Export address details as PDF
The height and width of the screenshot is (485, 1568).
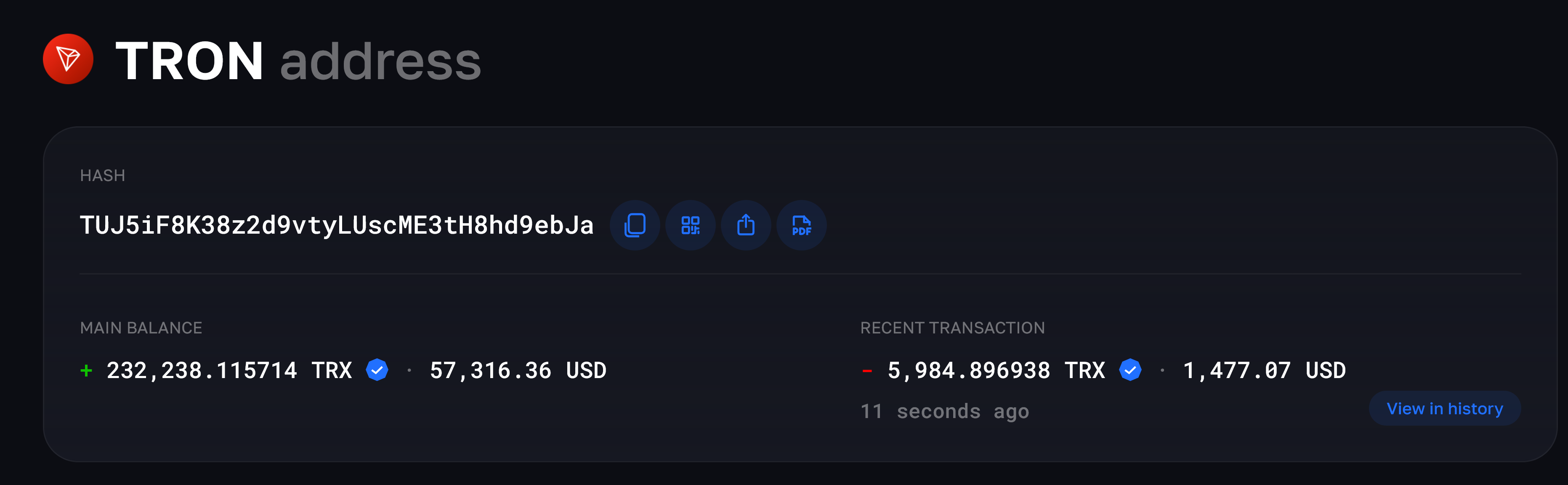[802, 225]
